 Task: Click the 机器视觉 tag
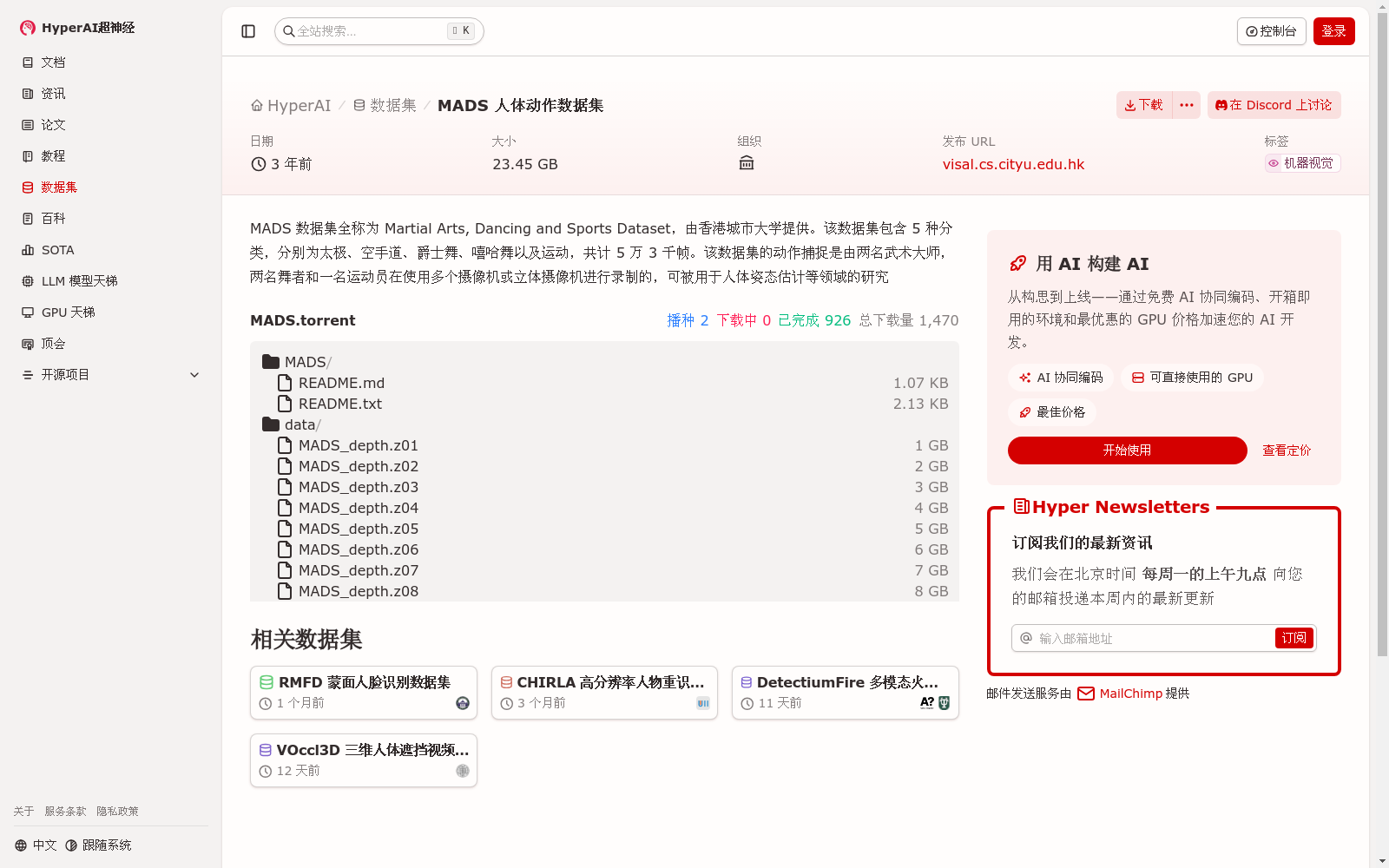[x=1302, y=163]
